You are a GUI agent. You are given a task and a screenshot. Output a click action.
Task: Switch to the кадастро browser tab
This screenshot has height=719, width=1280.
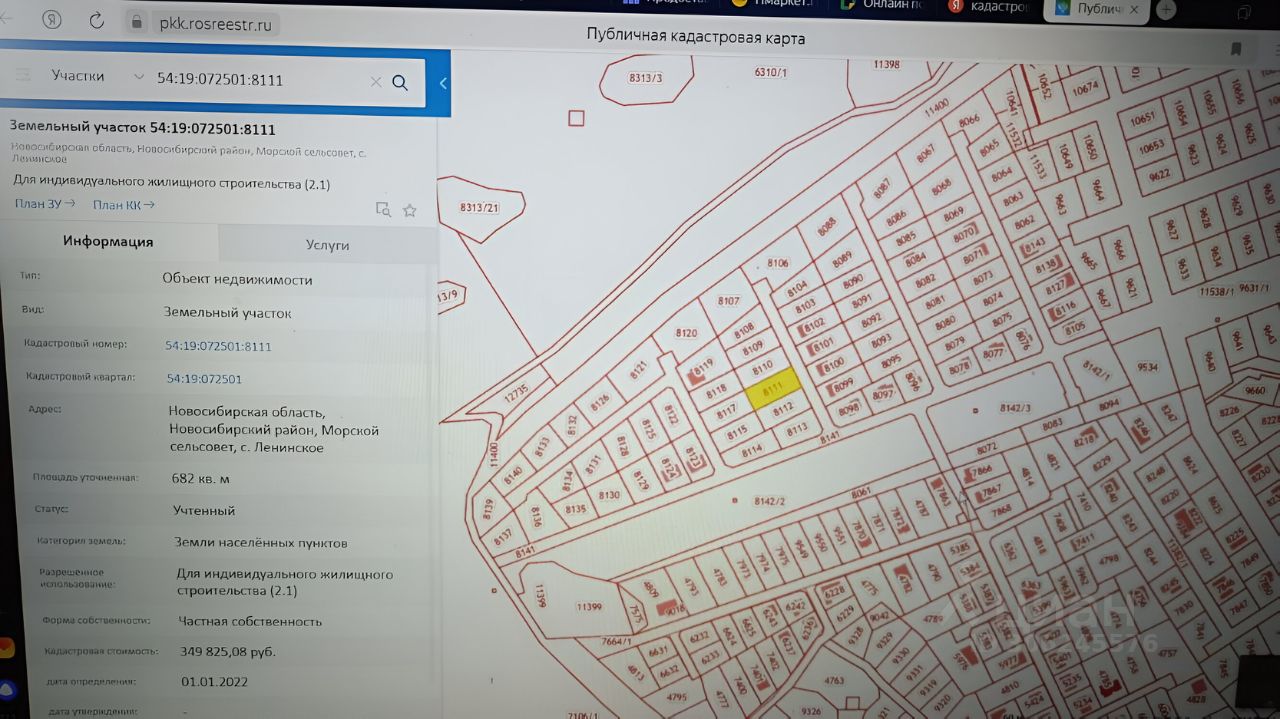(x=990, y=7)
